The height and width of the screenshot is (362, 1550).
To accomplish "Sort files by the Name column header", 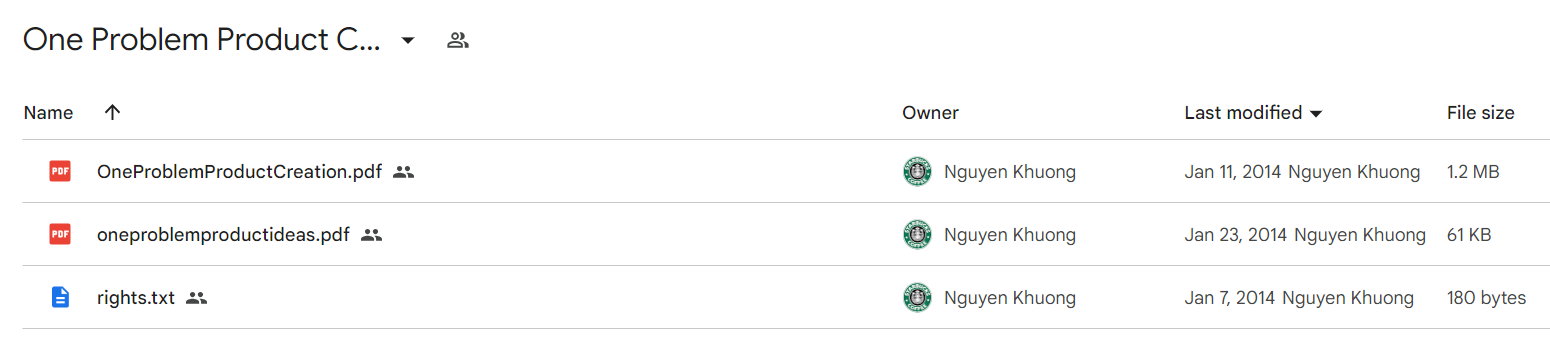I will [48, 113].
